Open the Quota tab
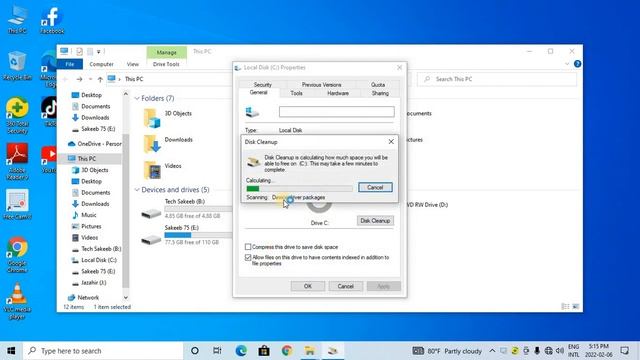The width and height of the screenshot is (640, 360). click(378, 84)
